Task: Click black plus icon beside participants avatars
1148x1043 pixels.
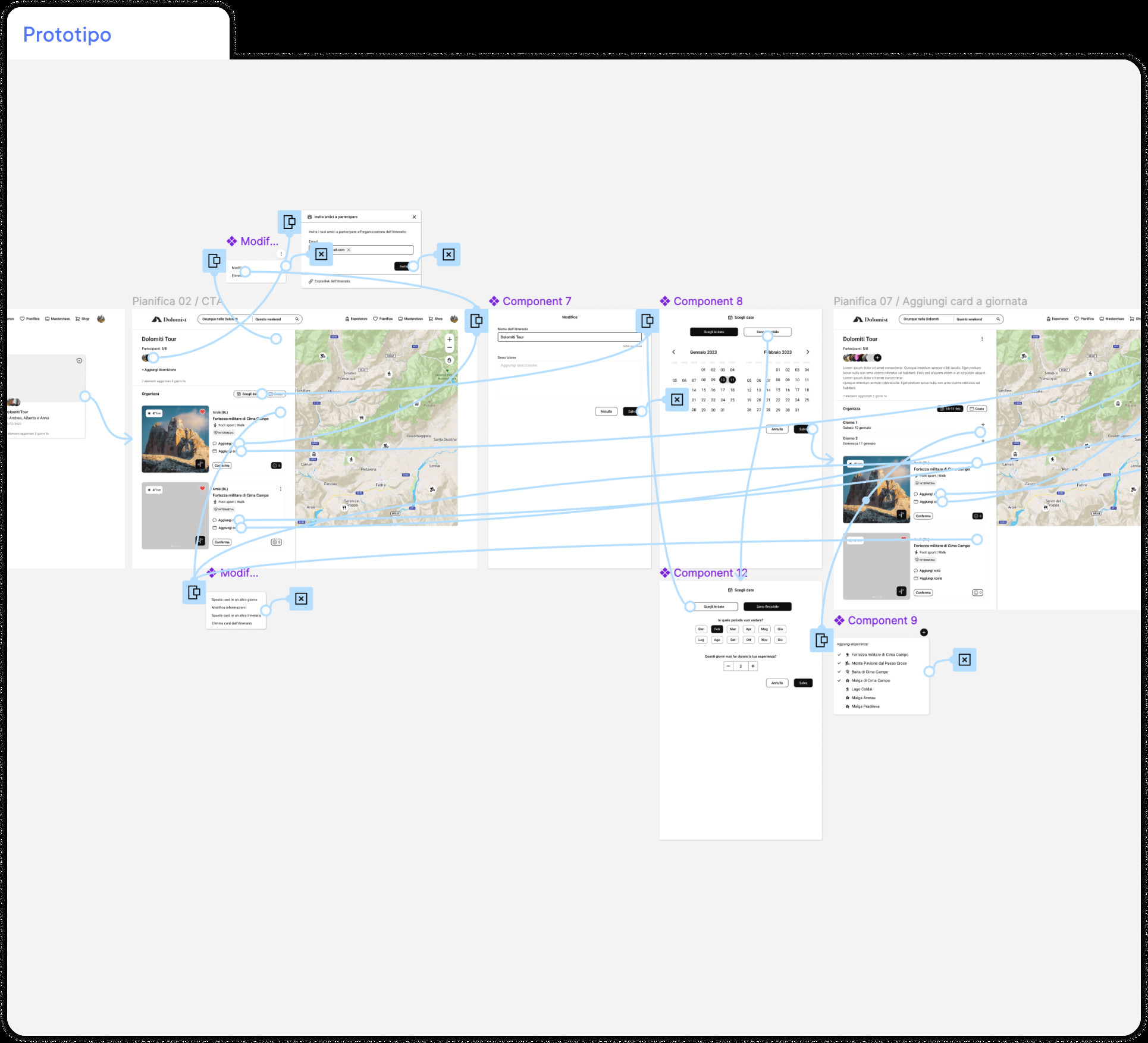Action: click(877, 357)
